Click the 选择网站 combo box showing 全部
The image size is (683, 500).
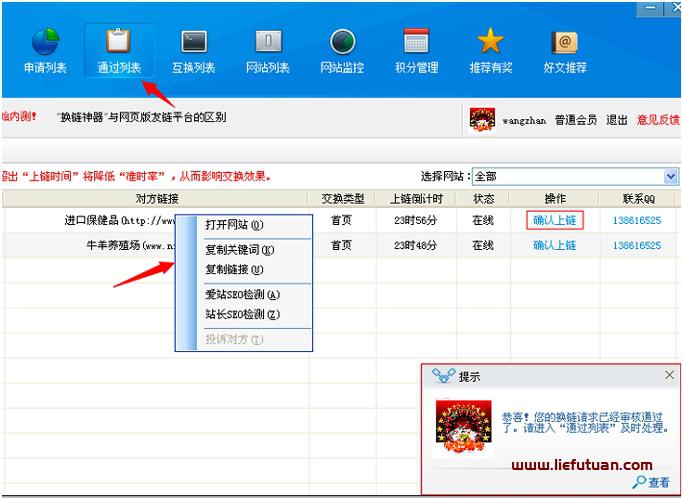575,176
